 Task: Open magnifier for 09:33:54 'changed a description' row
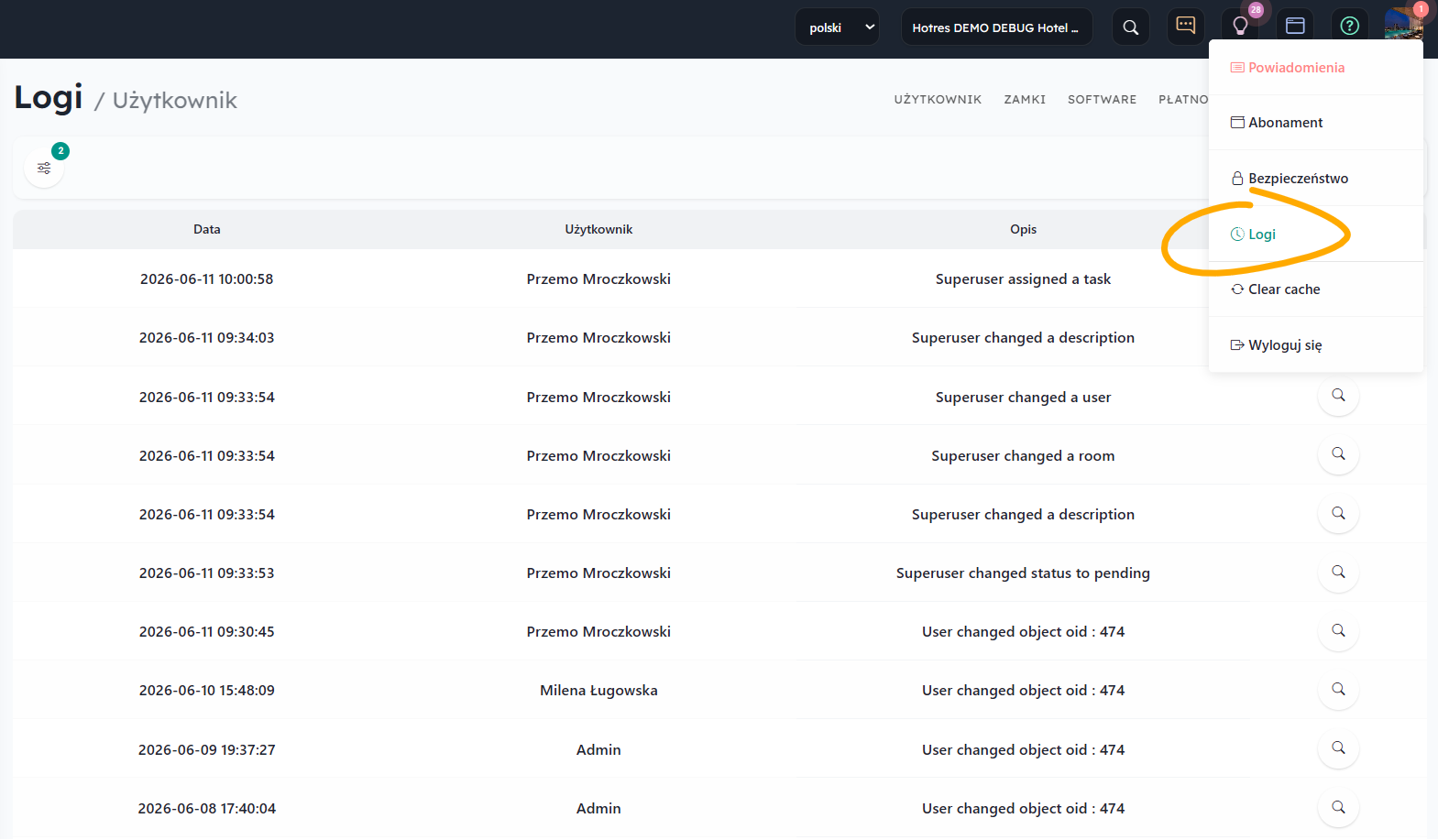1338,514
